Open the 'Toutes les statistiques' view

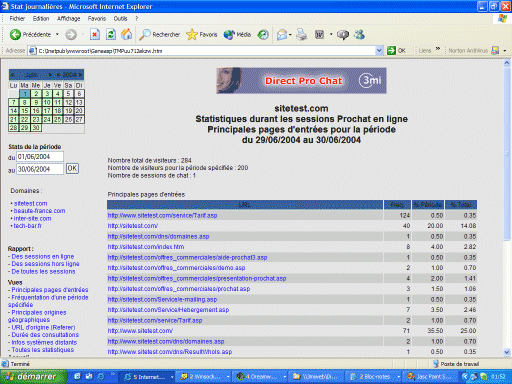(x=43, y=350)
